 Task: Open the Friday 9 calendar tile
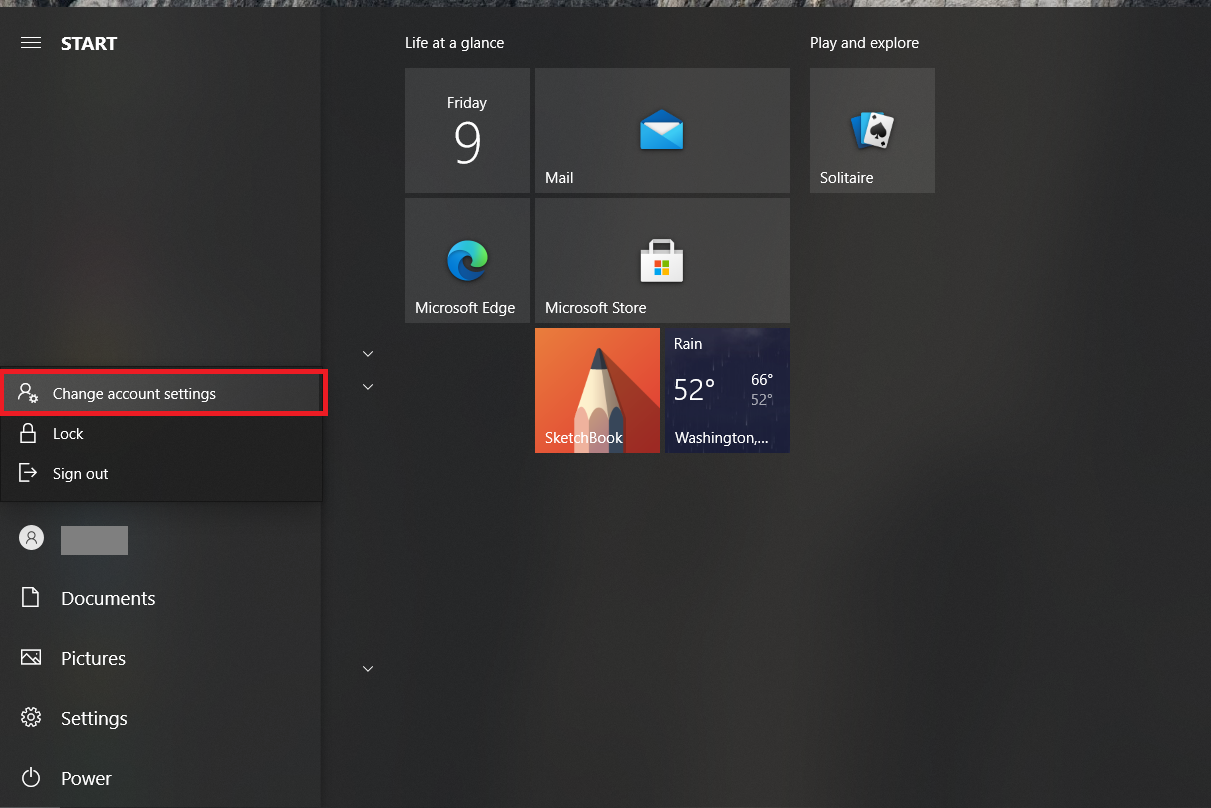pyautogui.click(x=467, y=130)
